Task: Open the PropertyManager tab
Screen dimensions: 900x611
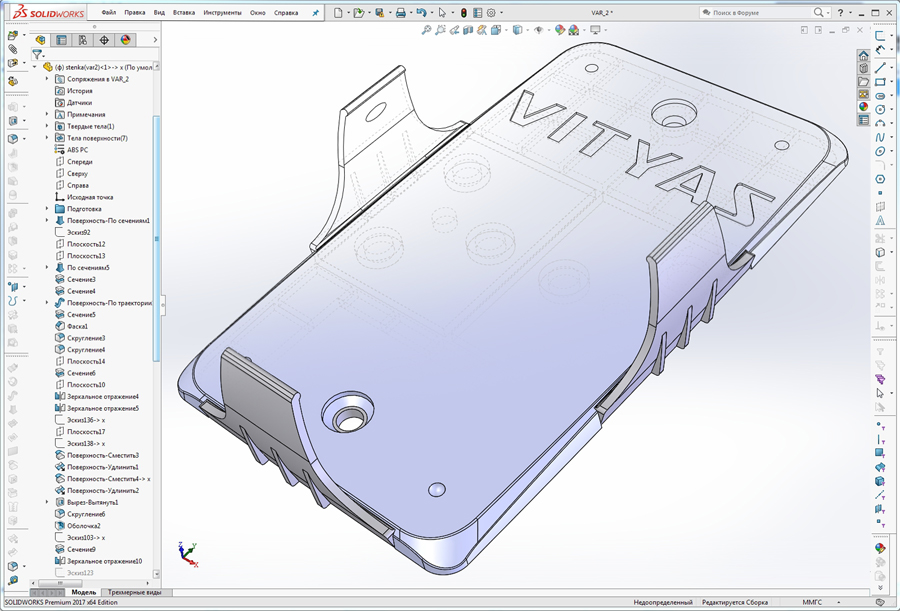Action: click(x=61, y=40)
